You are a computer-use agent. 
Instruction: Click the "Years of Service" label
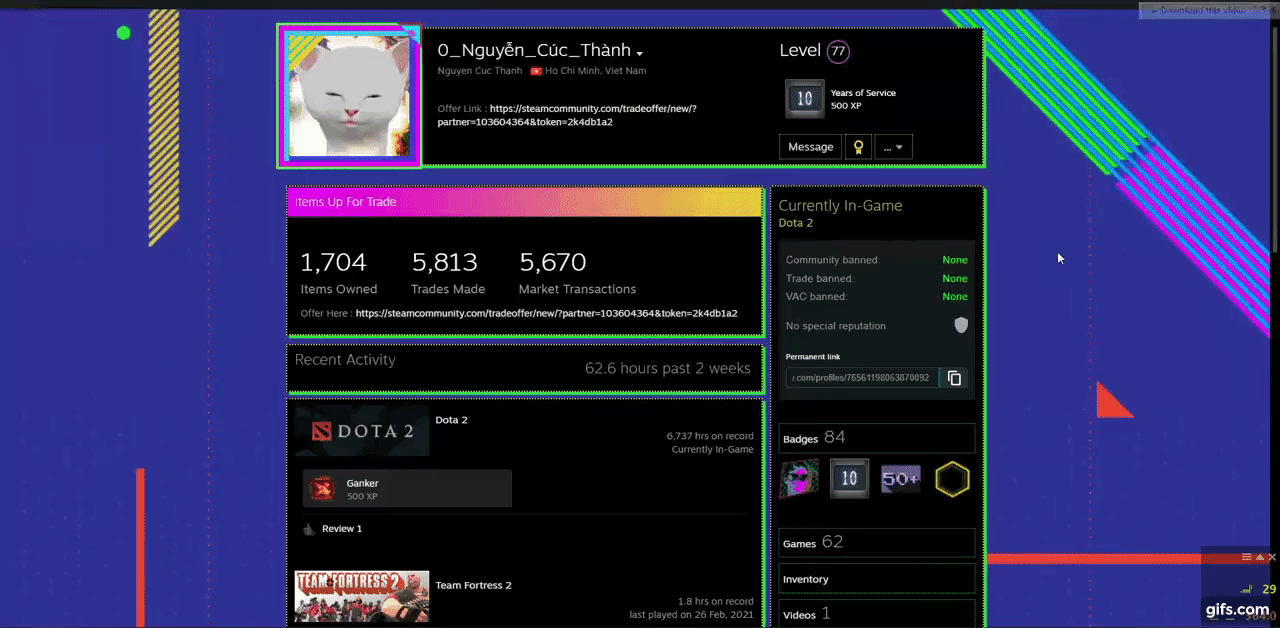point(863,93)
